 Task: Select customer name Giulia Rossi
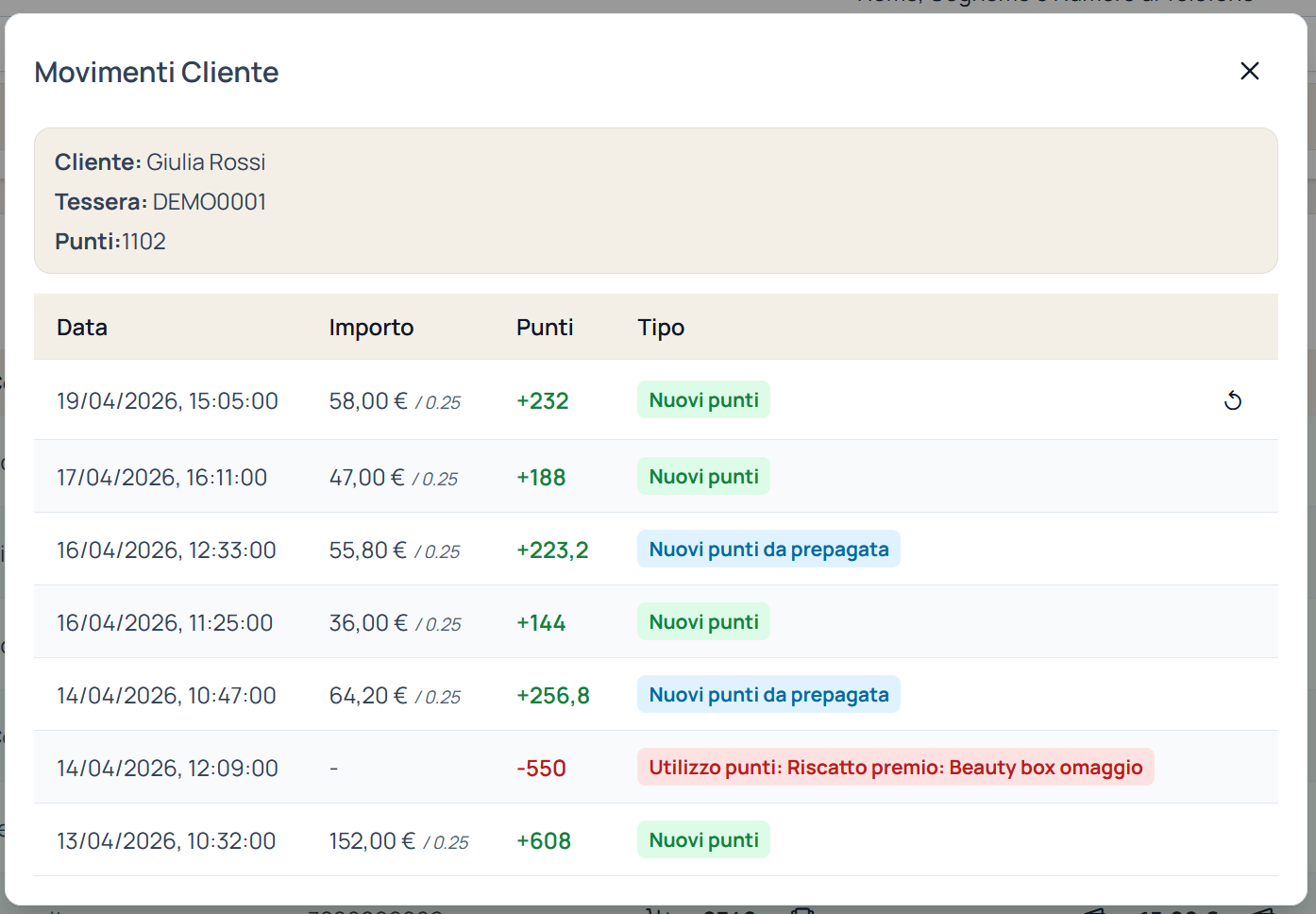pos(206,161)
